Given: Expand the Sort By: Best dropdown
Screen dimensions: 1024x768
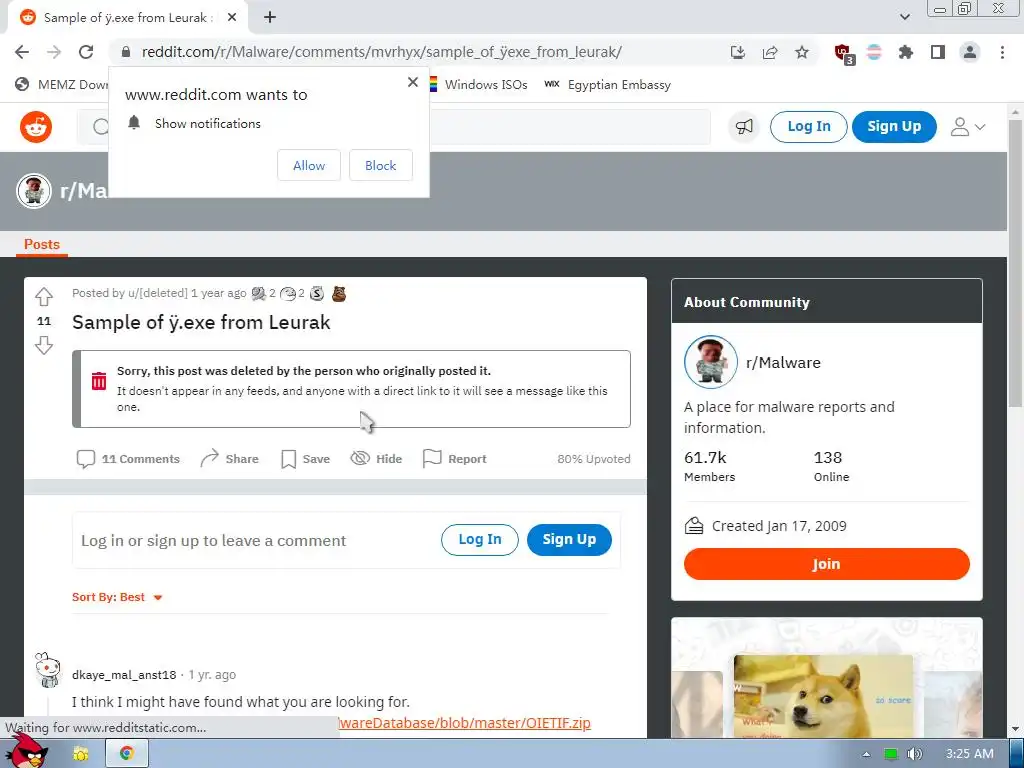Looking at the screenshot, I should 117,597.
